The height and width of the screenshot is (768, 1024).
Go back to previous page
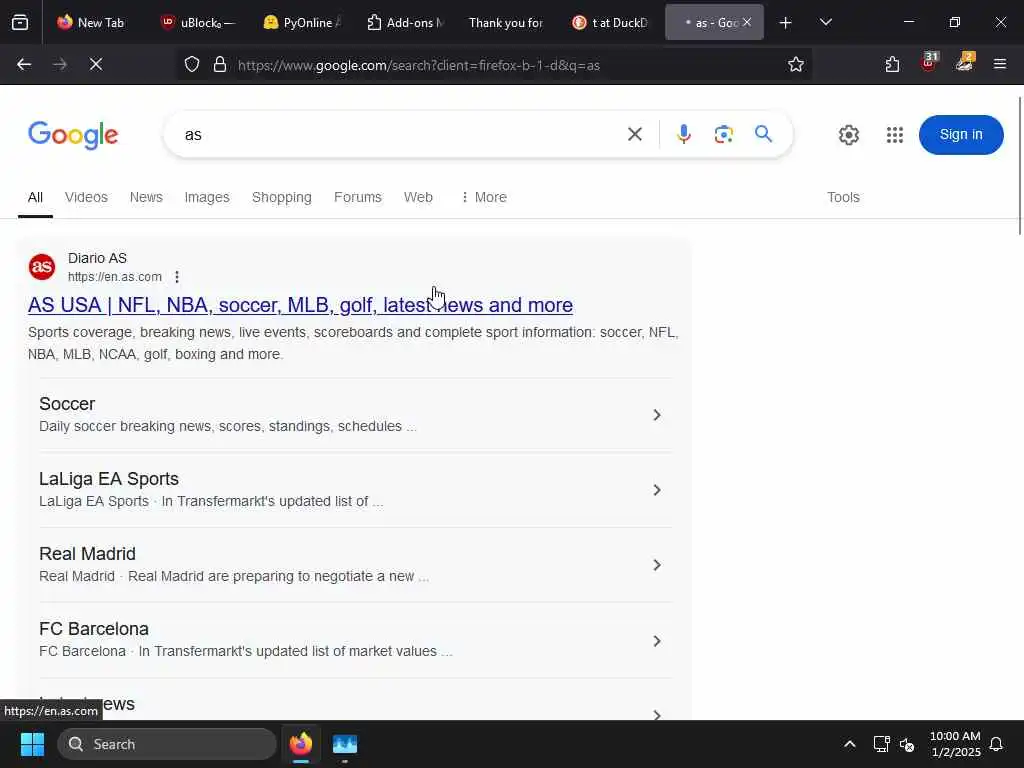point(24,65)
